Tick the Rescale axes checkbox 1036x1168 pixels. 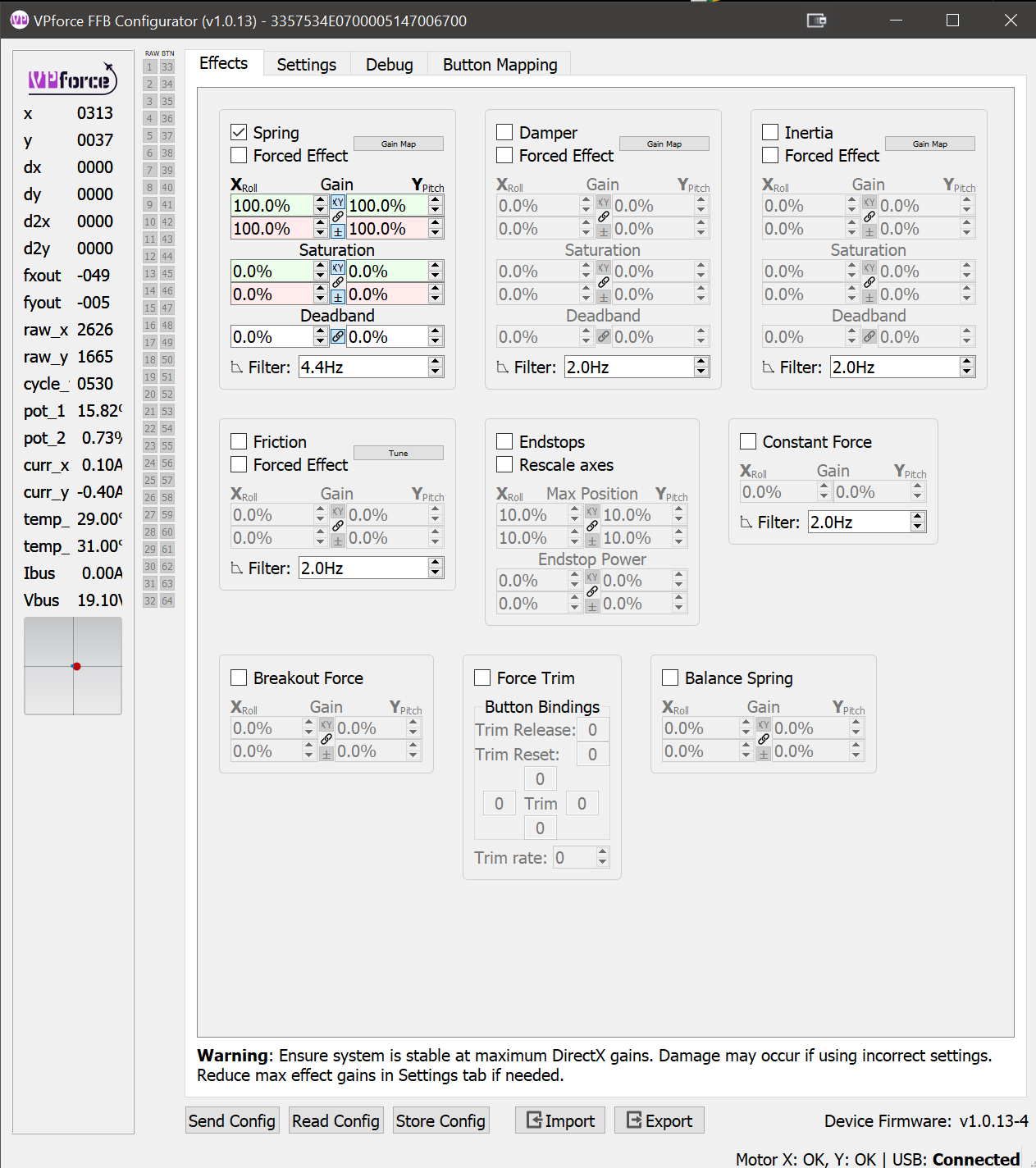point(504,464)
